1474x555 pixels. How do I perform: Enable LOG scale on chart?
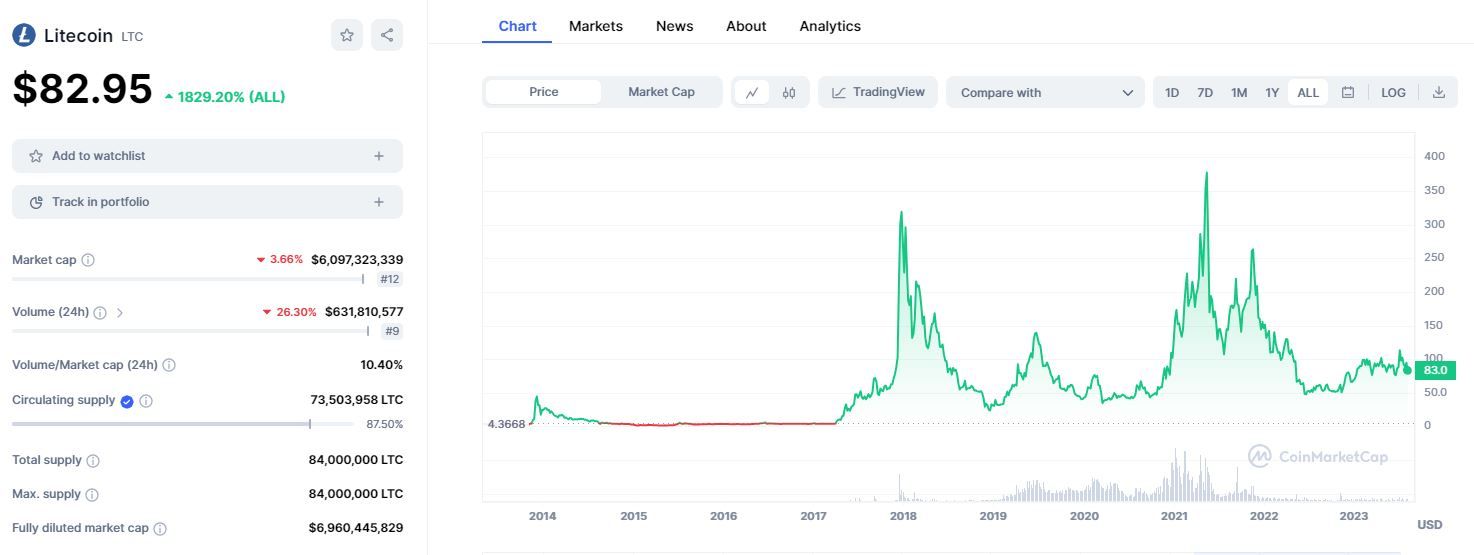coord(1393,93)
